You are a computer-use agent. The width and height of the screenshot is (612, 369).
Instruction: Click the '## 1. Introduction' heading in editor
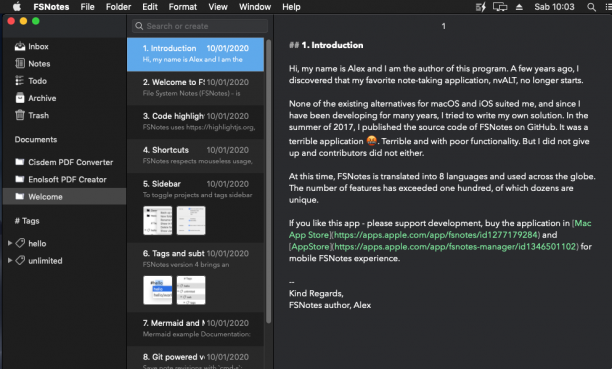pos(326,45)
